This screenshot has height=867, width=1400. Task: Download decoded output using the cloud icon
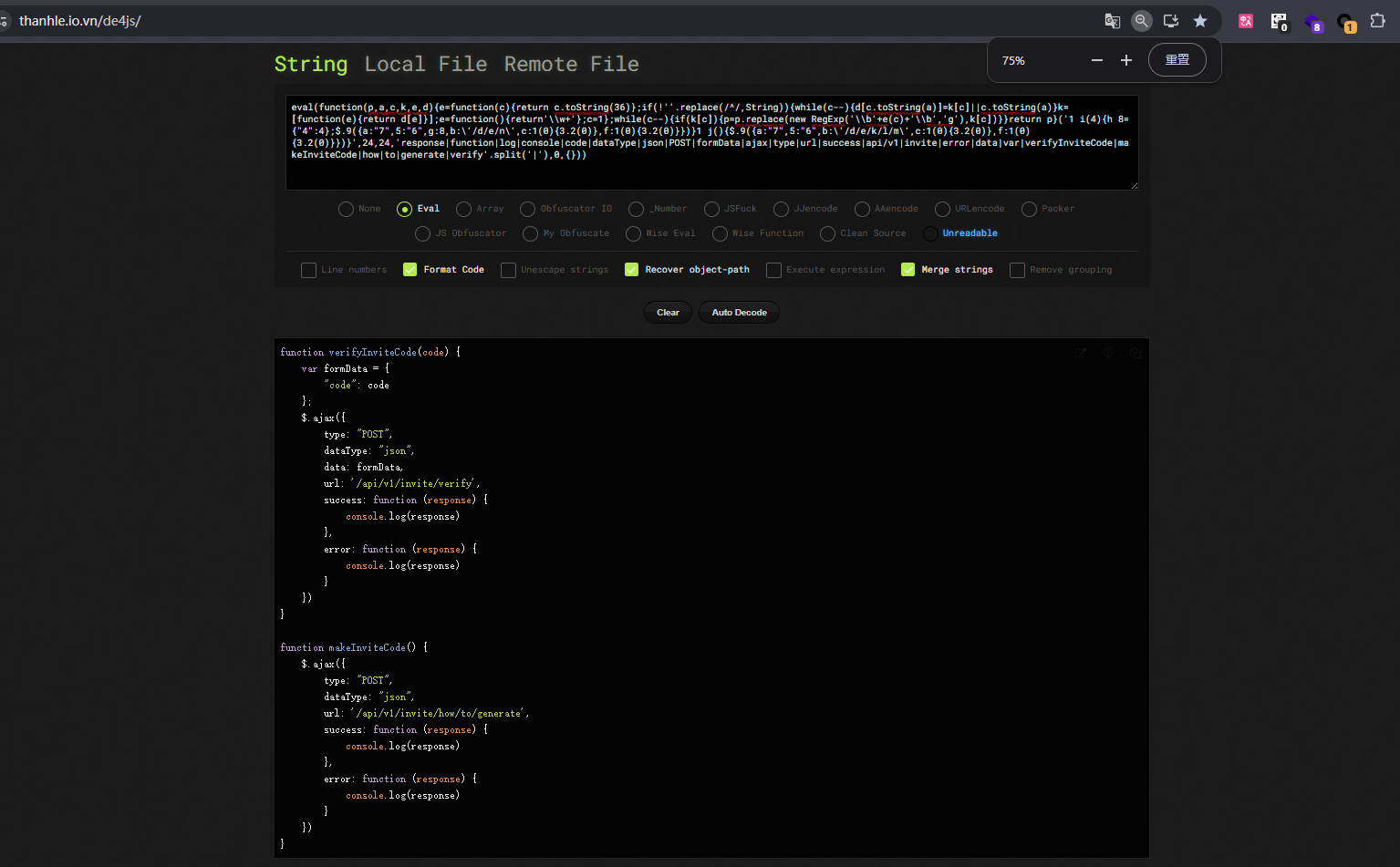tap(1108, 353)
